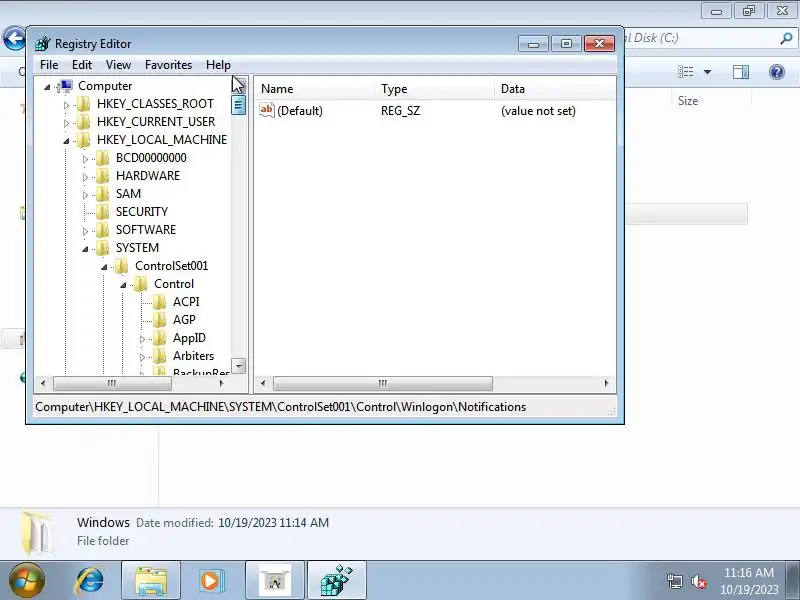Open the Favorites menu
This screenshot has width=800, height=600.
pos(168,65)
